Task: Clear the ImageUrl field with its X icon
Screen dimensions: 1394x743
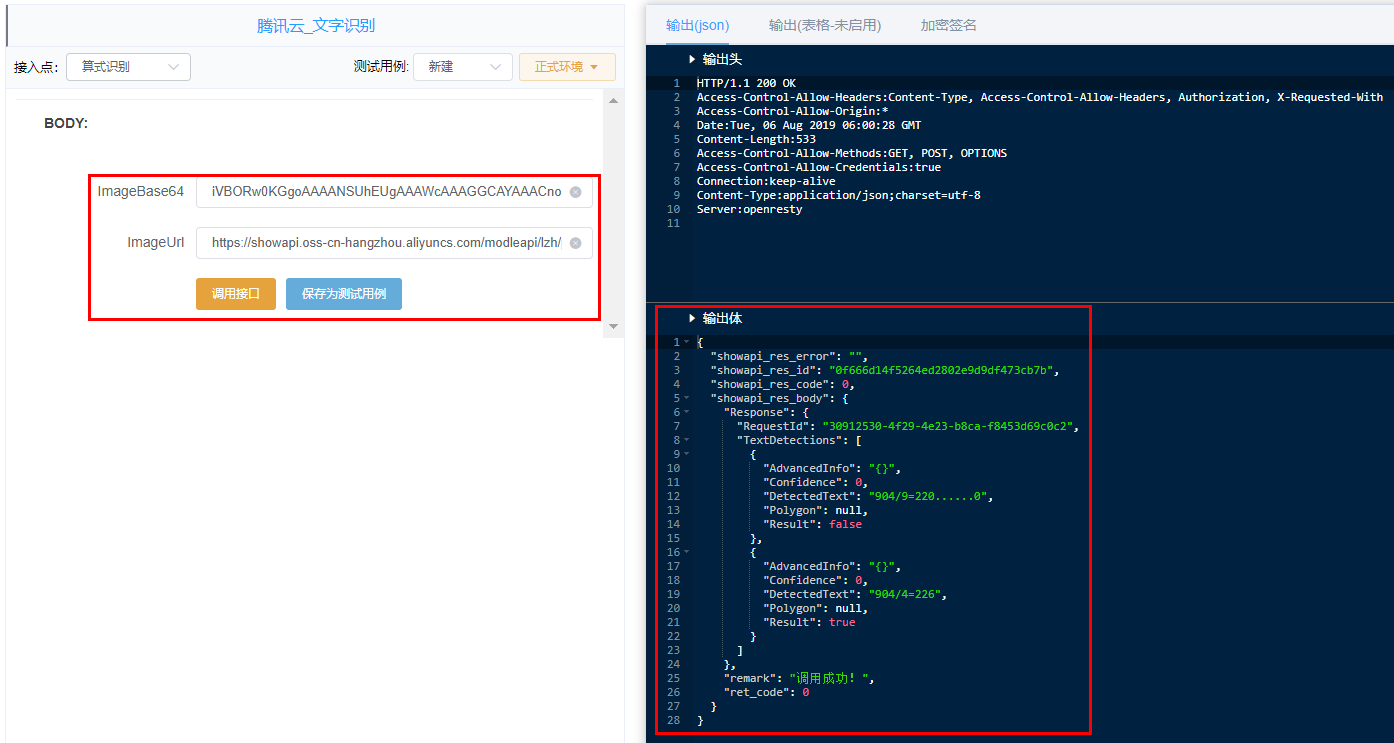Action: [575, 243]
